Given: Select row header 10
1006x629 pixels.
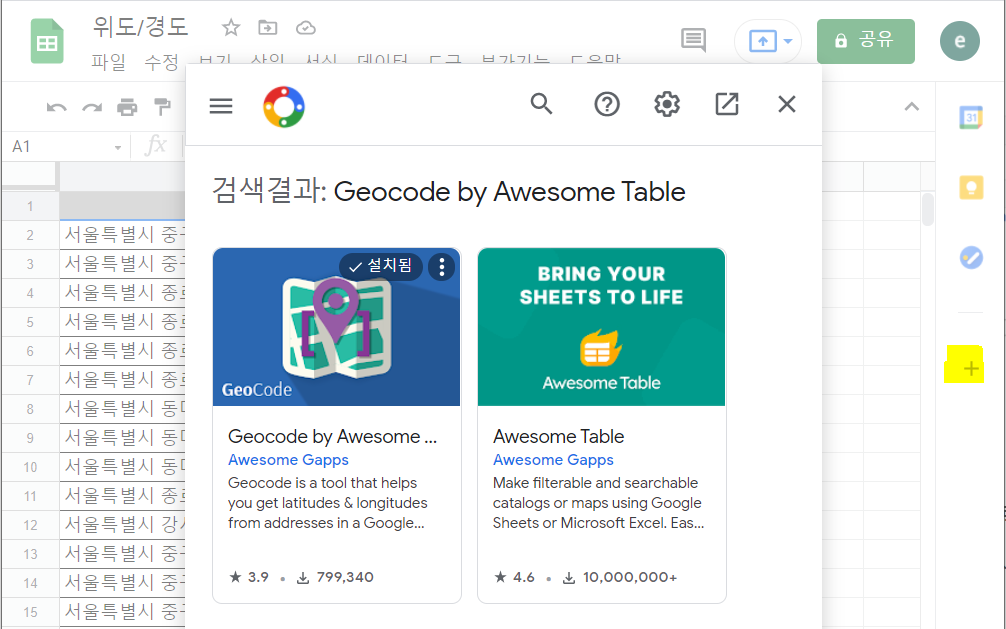Looking at the screenshot, I should pyautogui.click(x=30, y=467).
